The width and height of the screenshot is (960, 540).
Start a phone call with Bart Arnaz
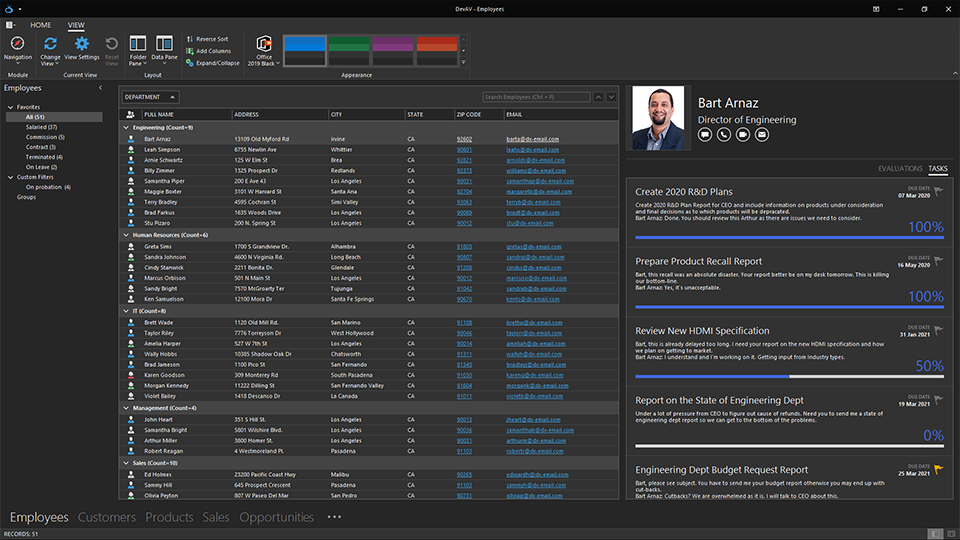point(723,134)
